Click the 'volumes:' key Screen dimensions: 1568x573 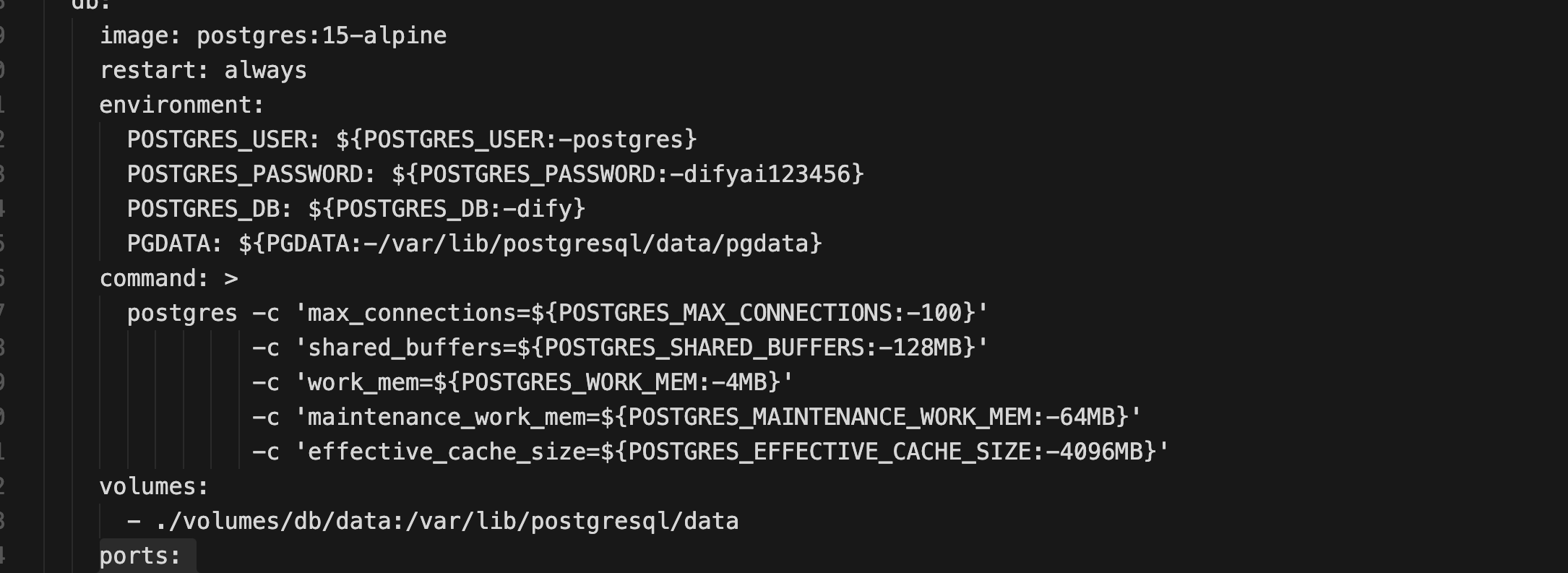coord(154,486)
